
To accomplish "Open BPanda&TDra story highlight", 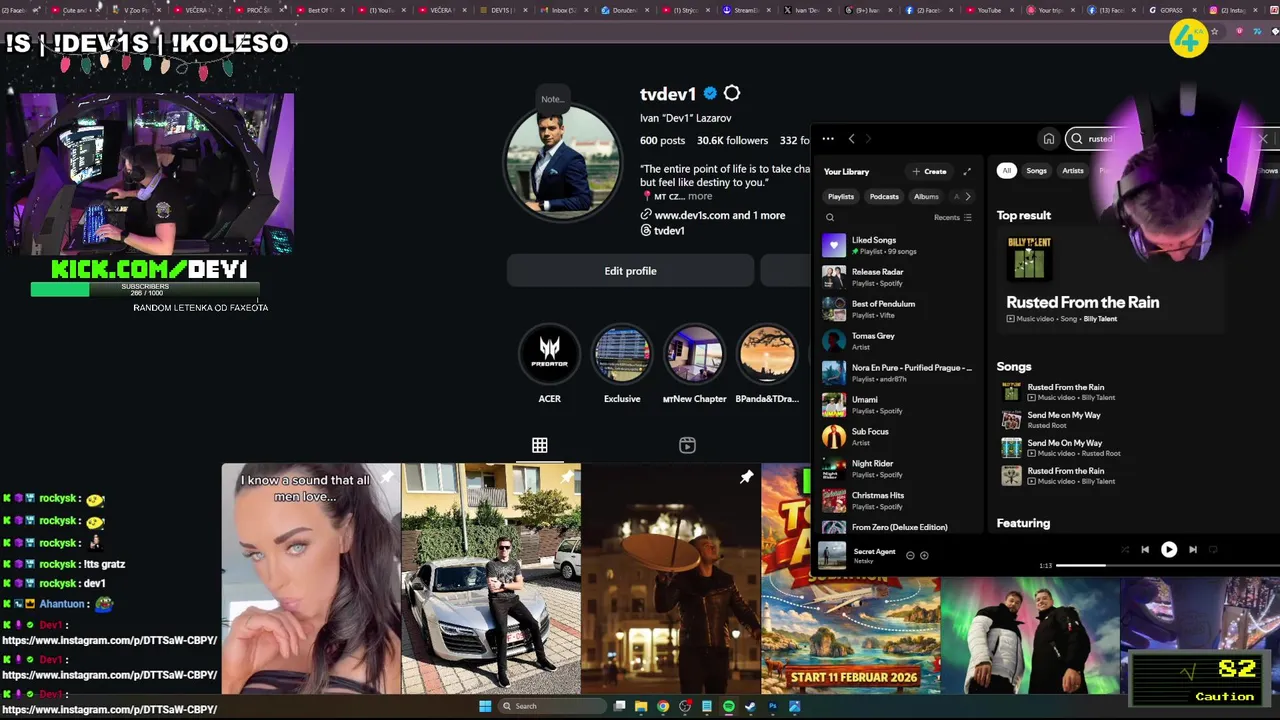I will pyautogui.click(x=767, y=356).
